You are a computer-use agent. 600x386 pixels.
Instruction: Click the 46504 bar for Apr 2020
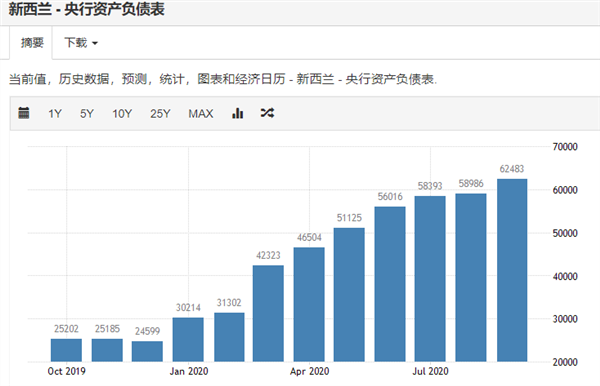pos(309,305)
